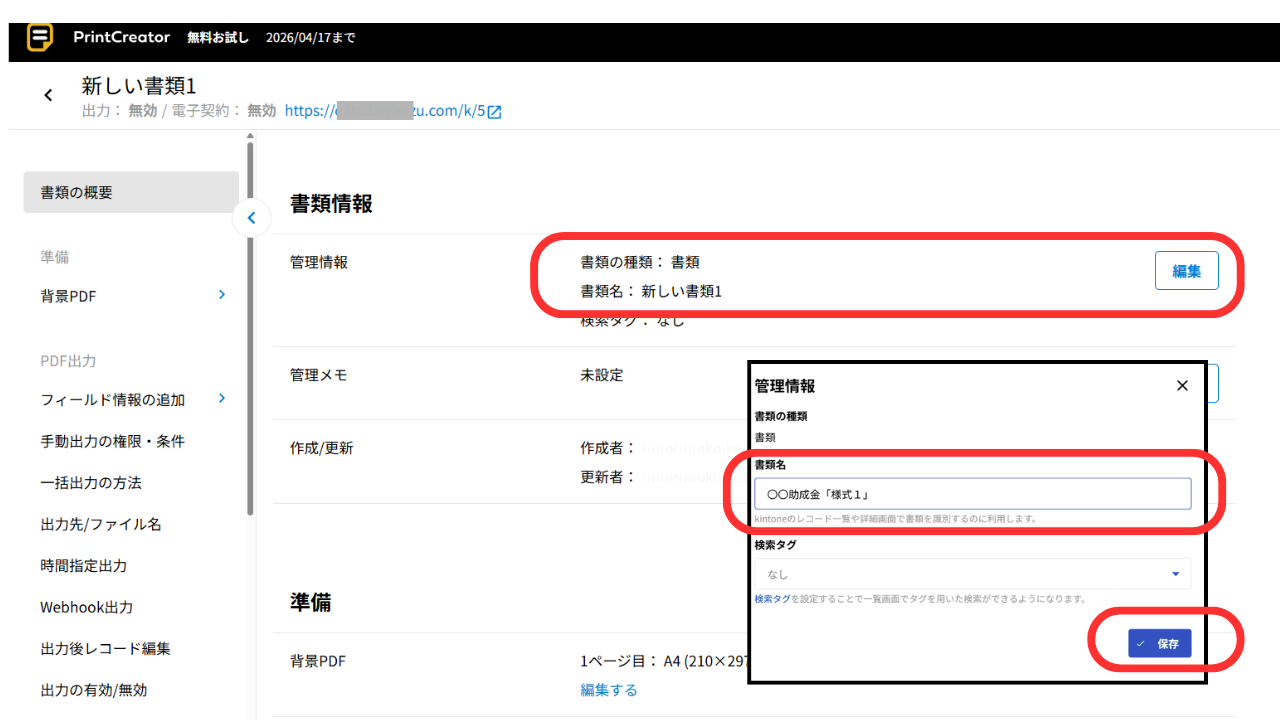This screenshot has height=720, width=1280.
Task: Open the 一括出力の方法 page
Action: click(x=100, y=482)
